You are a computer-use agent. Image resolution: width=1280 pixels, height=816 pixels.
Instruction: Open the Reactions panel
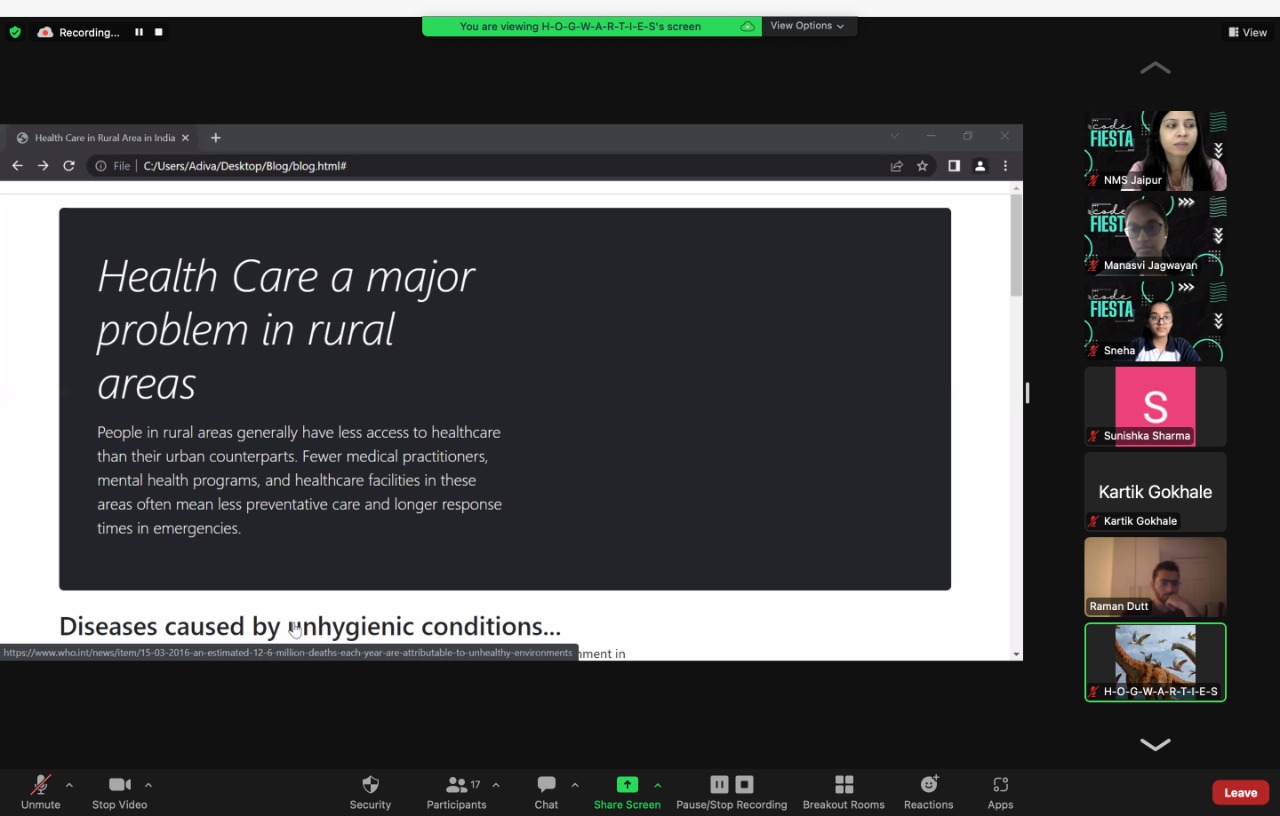click(x=928, y=792)
